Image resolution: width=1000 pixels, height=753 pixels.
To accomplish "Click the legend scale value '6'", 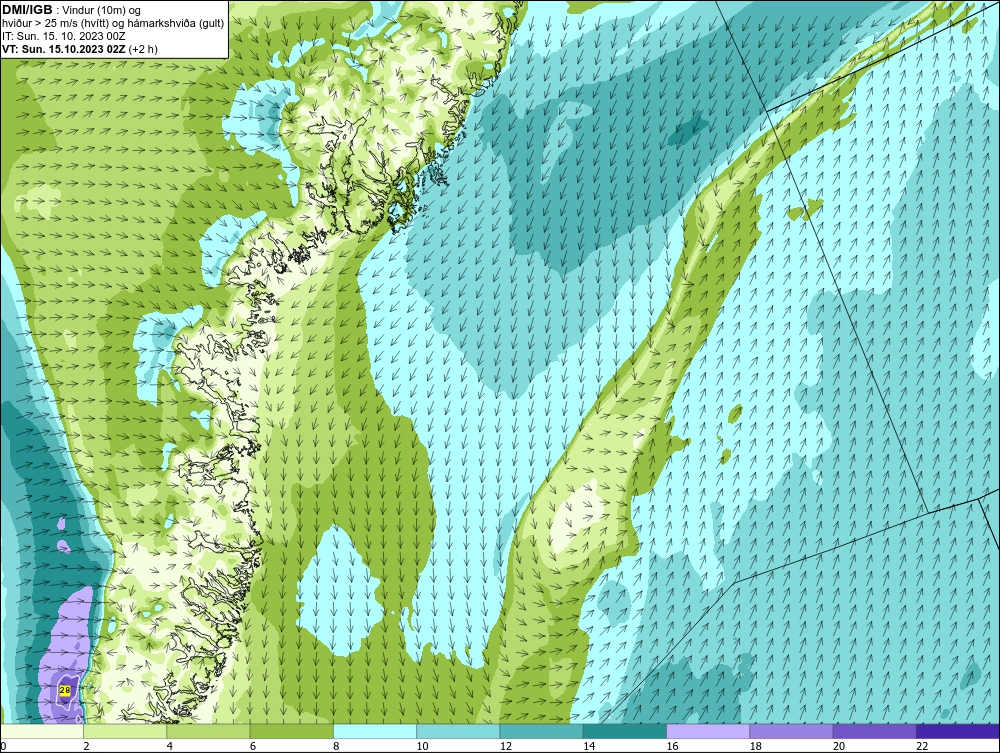I will (x=253, y=747).
